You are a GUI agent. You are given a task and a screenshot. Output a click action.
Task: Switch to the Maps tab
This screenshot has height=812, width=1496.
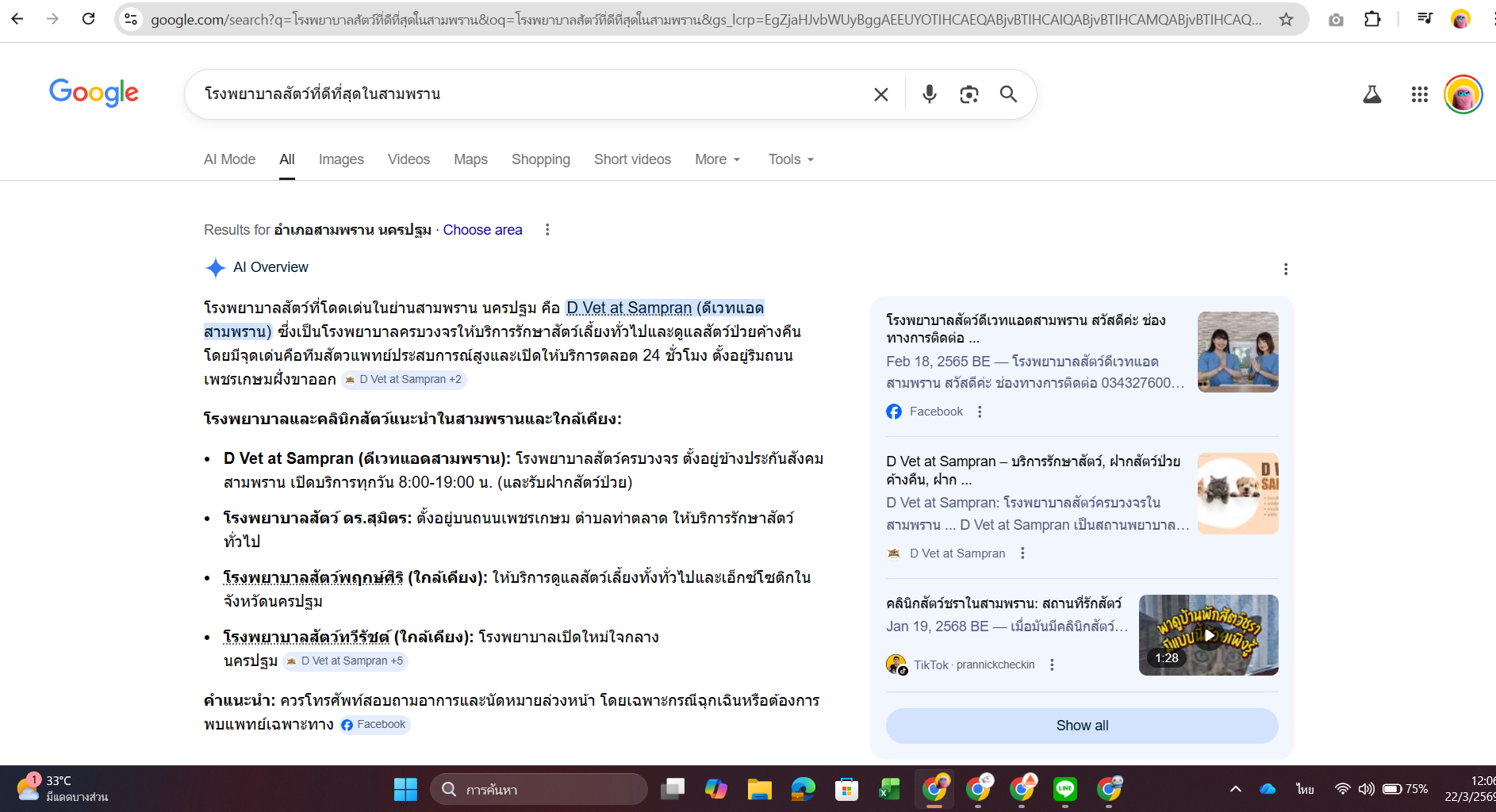(470, 159)
